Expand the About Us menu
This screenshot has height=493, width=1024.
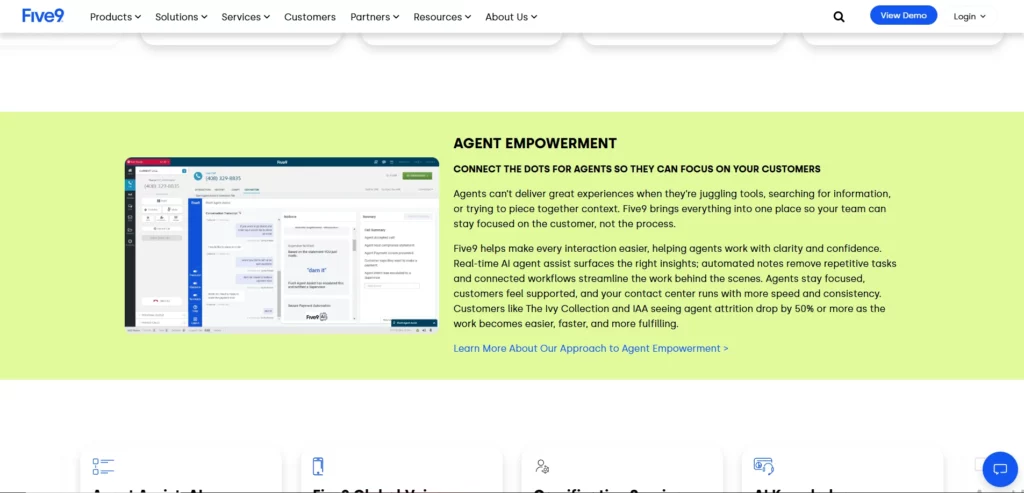tap(511, 17)
